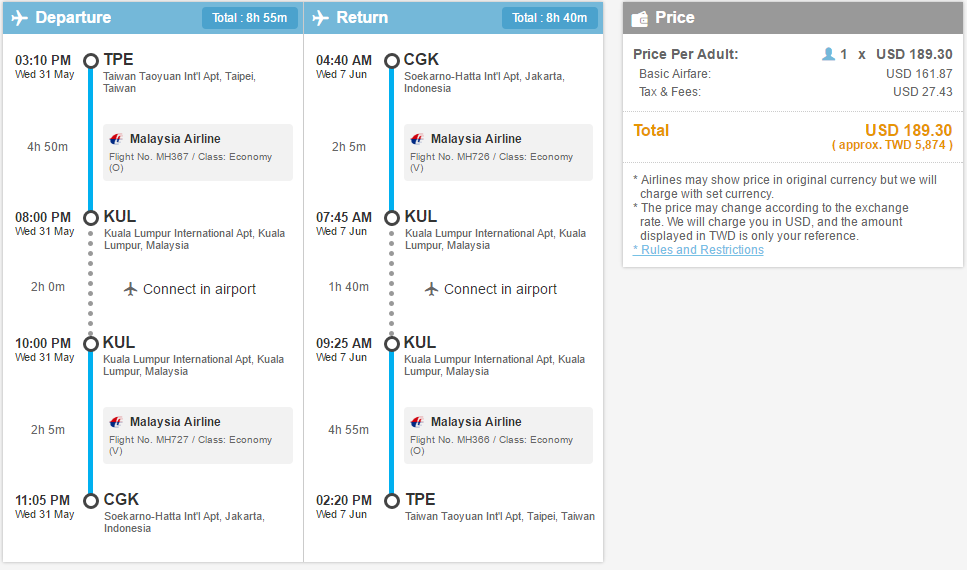Click the CGK arrival marker at 11:05 PM

click(x=91, y=501)
